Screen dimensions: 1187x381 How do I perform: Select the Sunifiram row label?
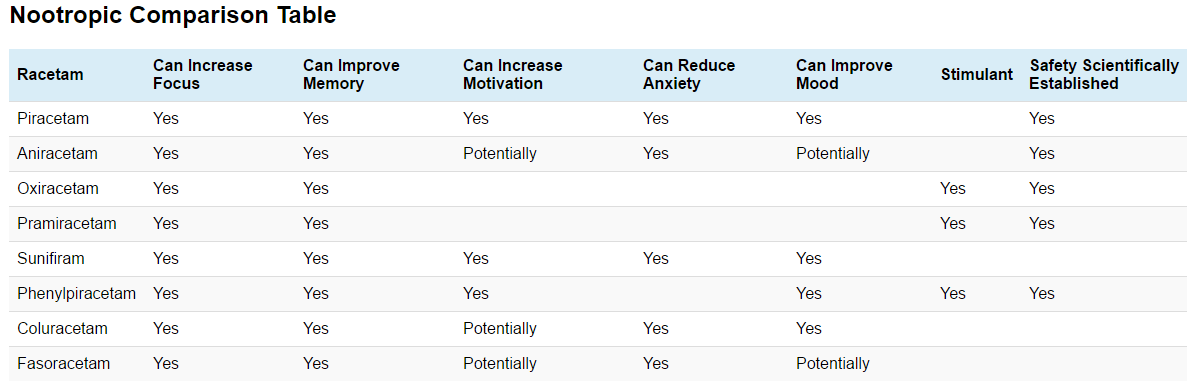click(51, 258)
